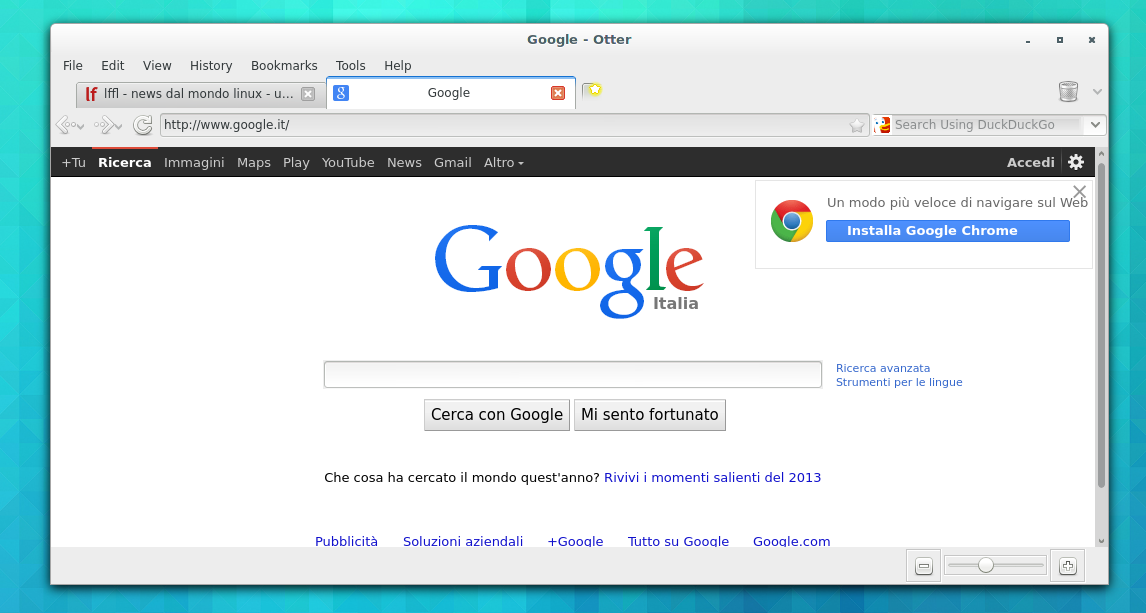Open the Play link
Image resolution: width=1146 pixels, height=613 pixels.
296,163
